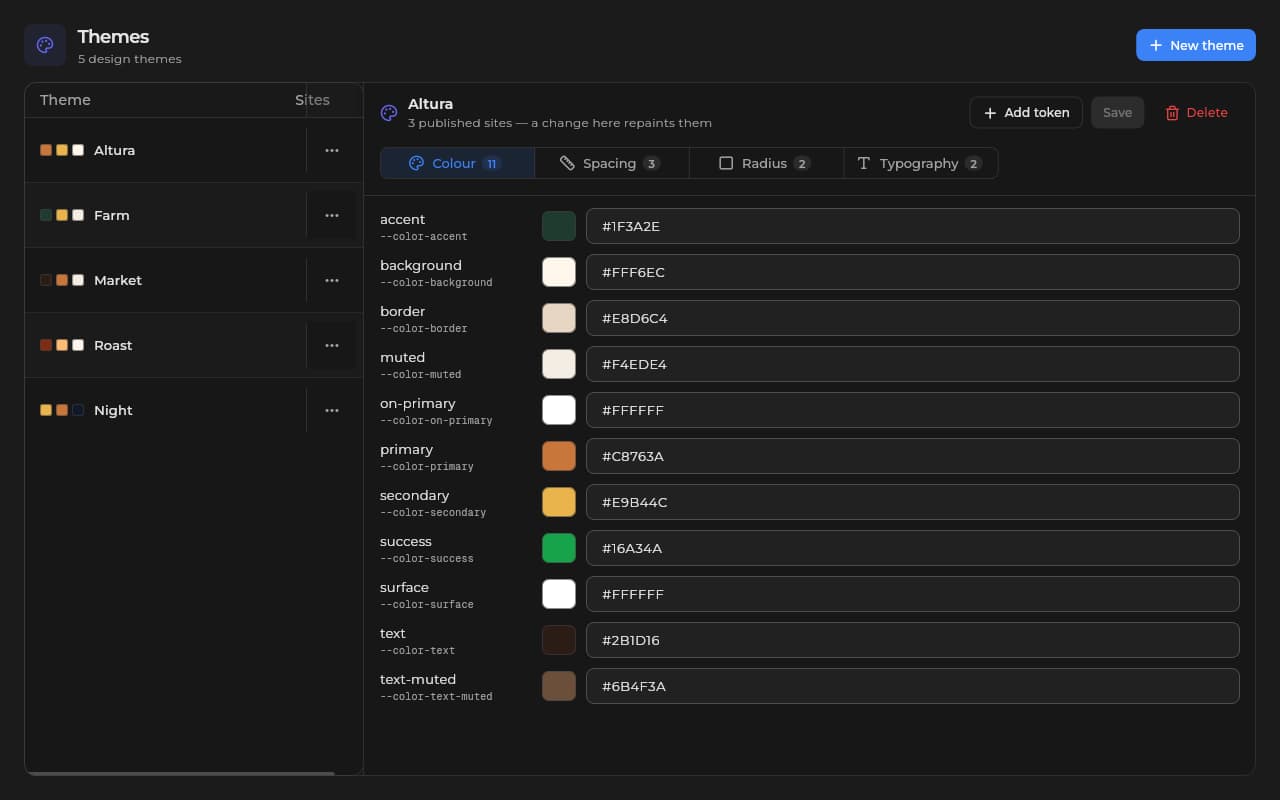Open the muted colour swatch
The image size is (1280, 800).
(559, 364)
